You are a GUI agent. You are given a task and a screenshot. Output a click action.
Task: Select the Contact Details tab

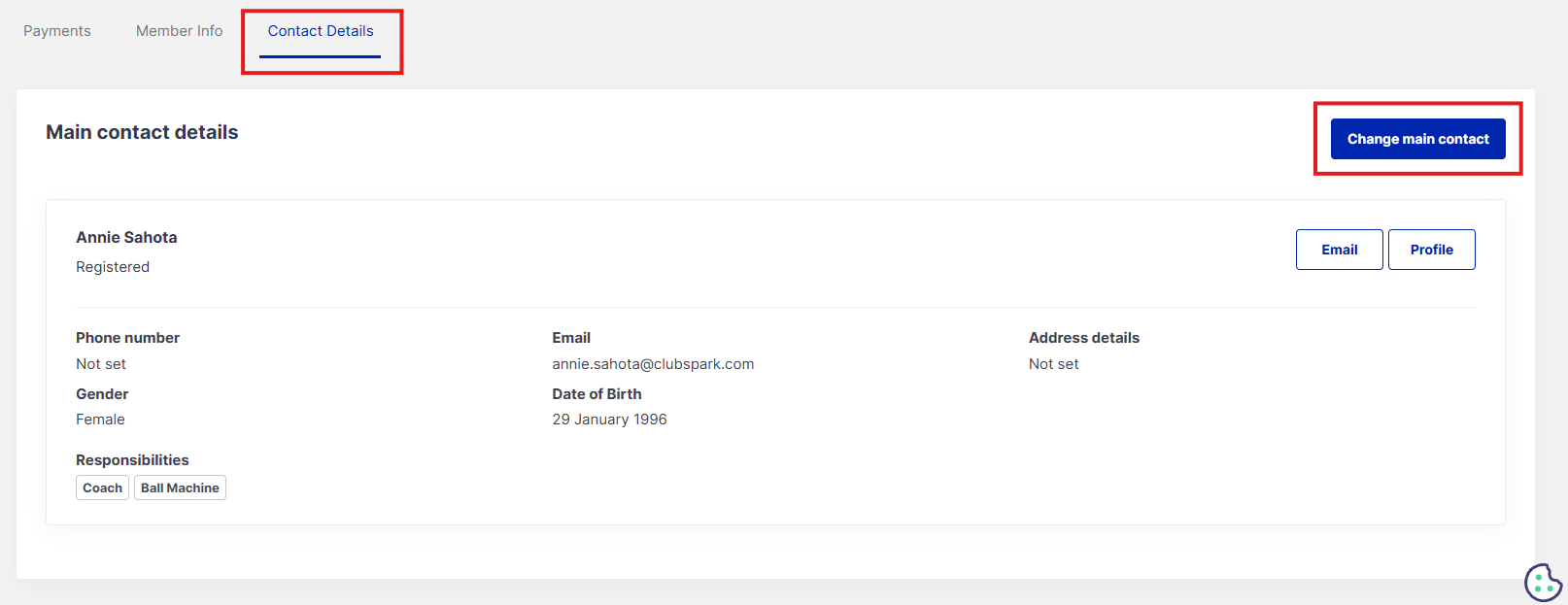click(x=321, y=31)
